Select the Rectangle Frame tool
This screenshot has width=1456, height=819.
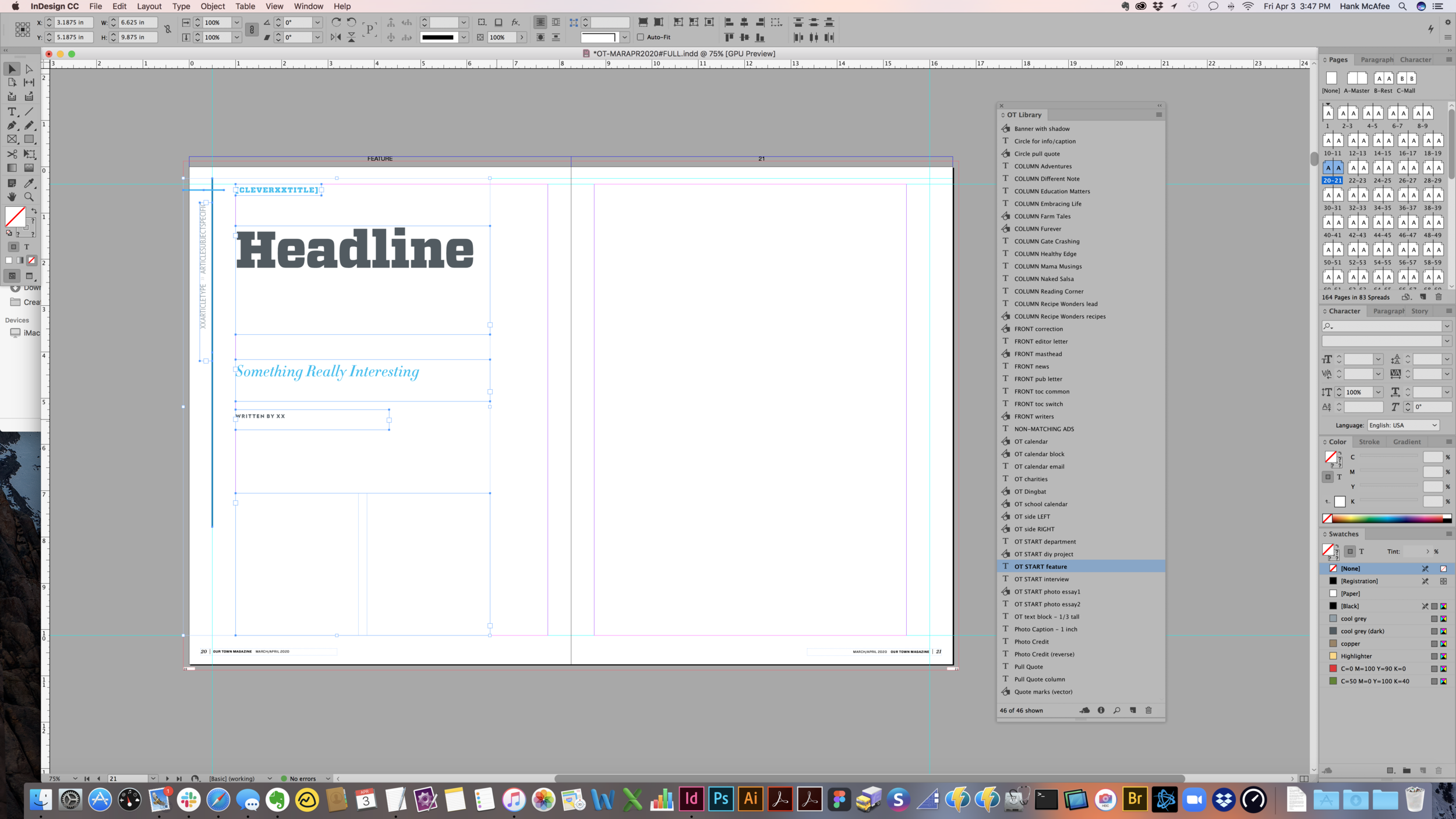click(x=12, y=140)
